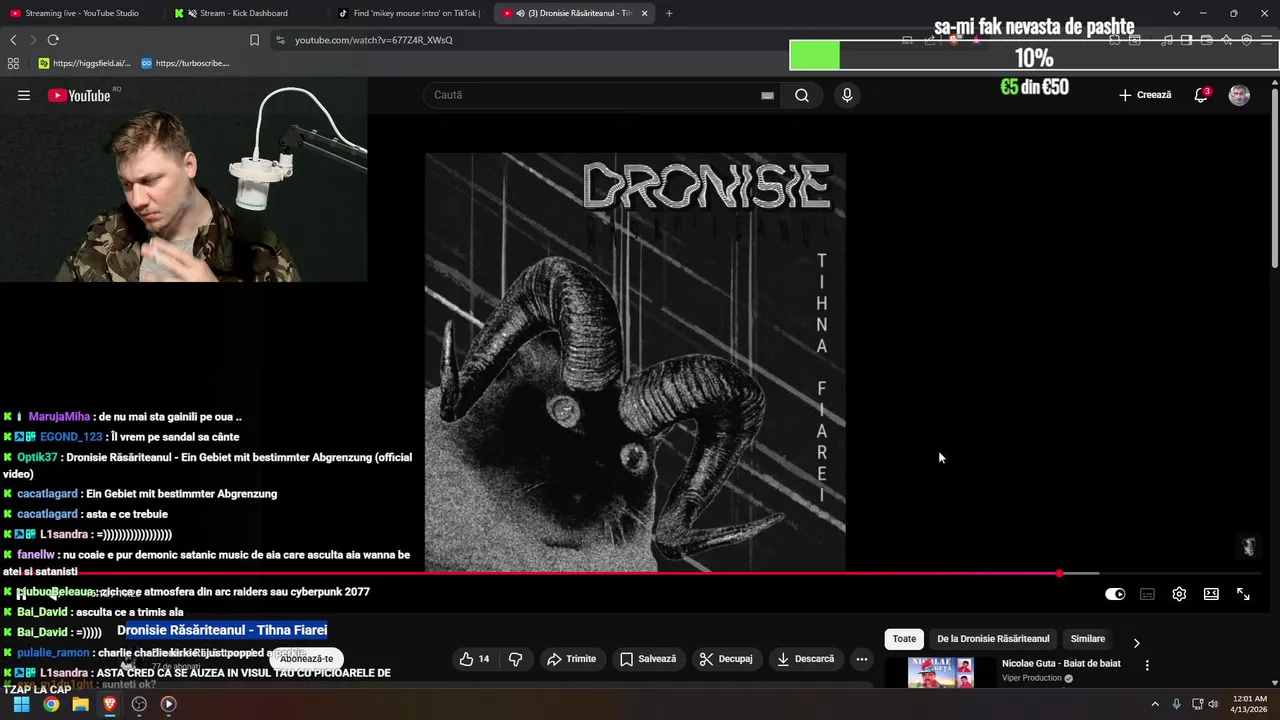Viewport: 1280px width, 720px height.
Task: Open clock showing 12:01 AM
Action: [1249, 704]
